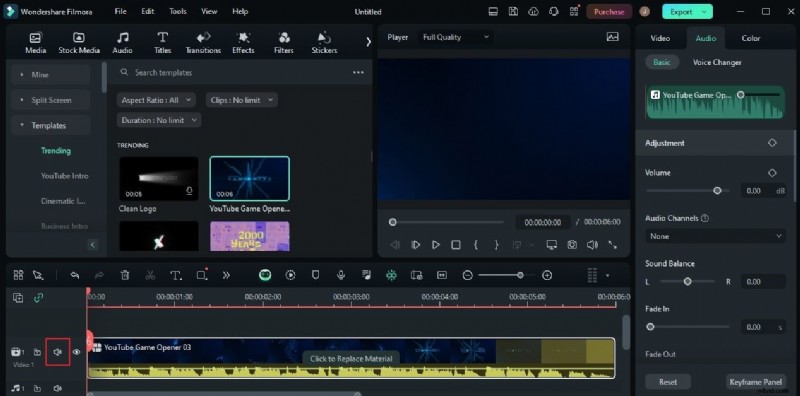The image size is (800, 396).
Task: Lock the Video 1 track
Action: click(x=37, y=352)
